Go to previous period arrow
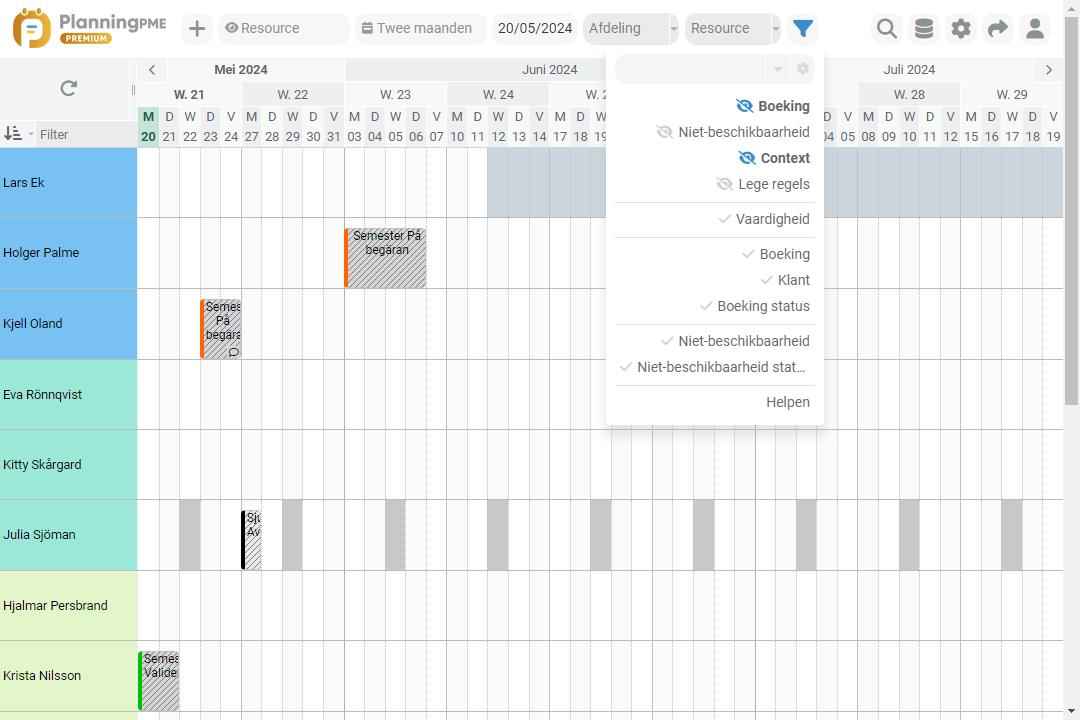 (x=152, y=70)
